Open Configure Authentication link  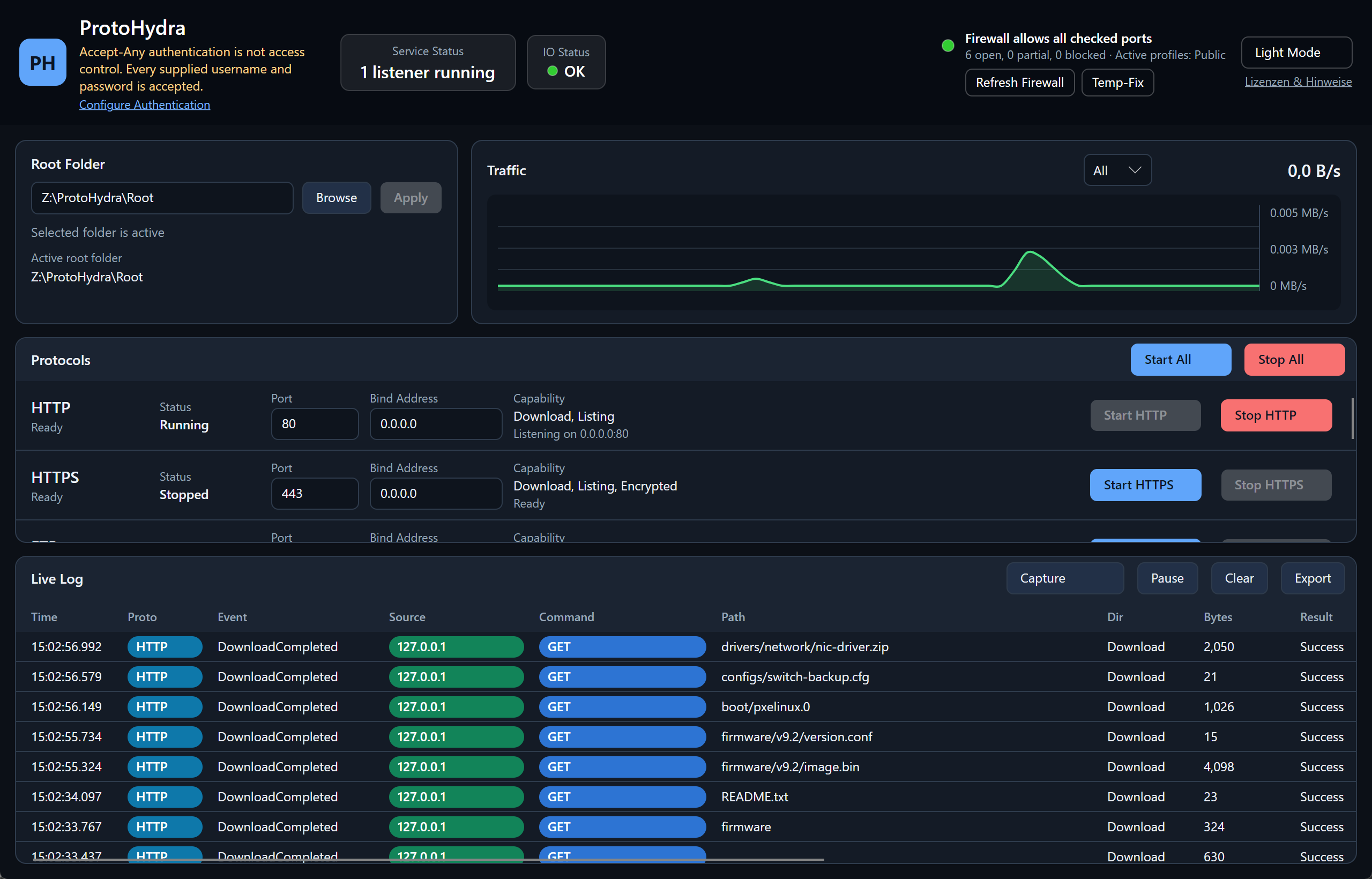tap(144, 105)
